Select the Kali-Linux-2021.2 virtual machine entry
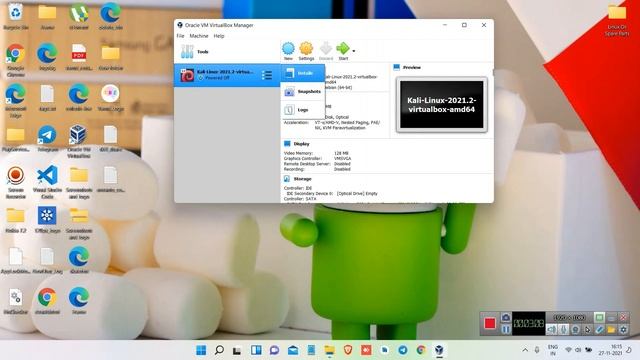The width and height of the screenshot is (640, 360). click(227, 75)
